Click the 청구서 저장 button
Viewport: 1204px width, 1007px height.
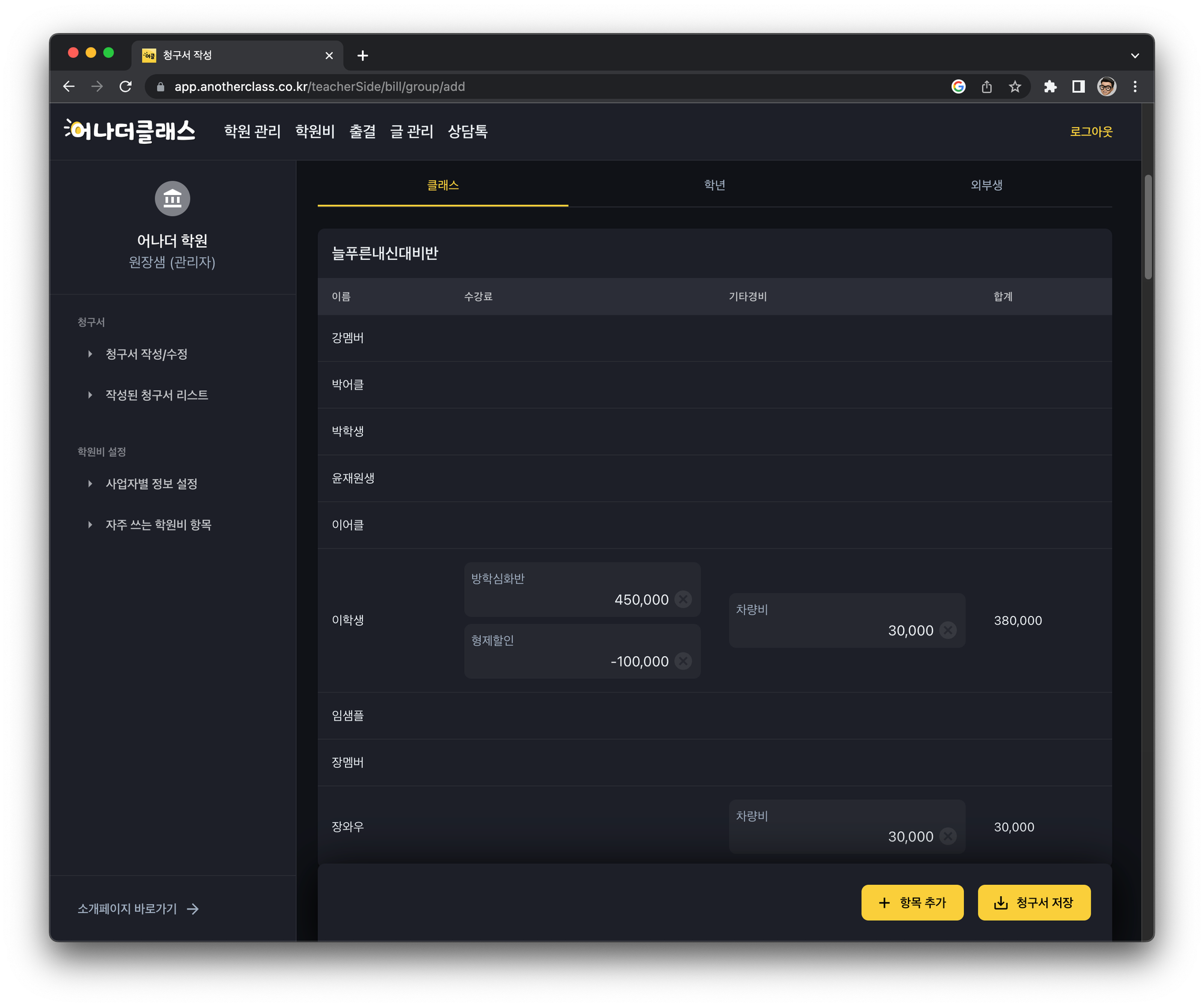[x=1034, y=902]
